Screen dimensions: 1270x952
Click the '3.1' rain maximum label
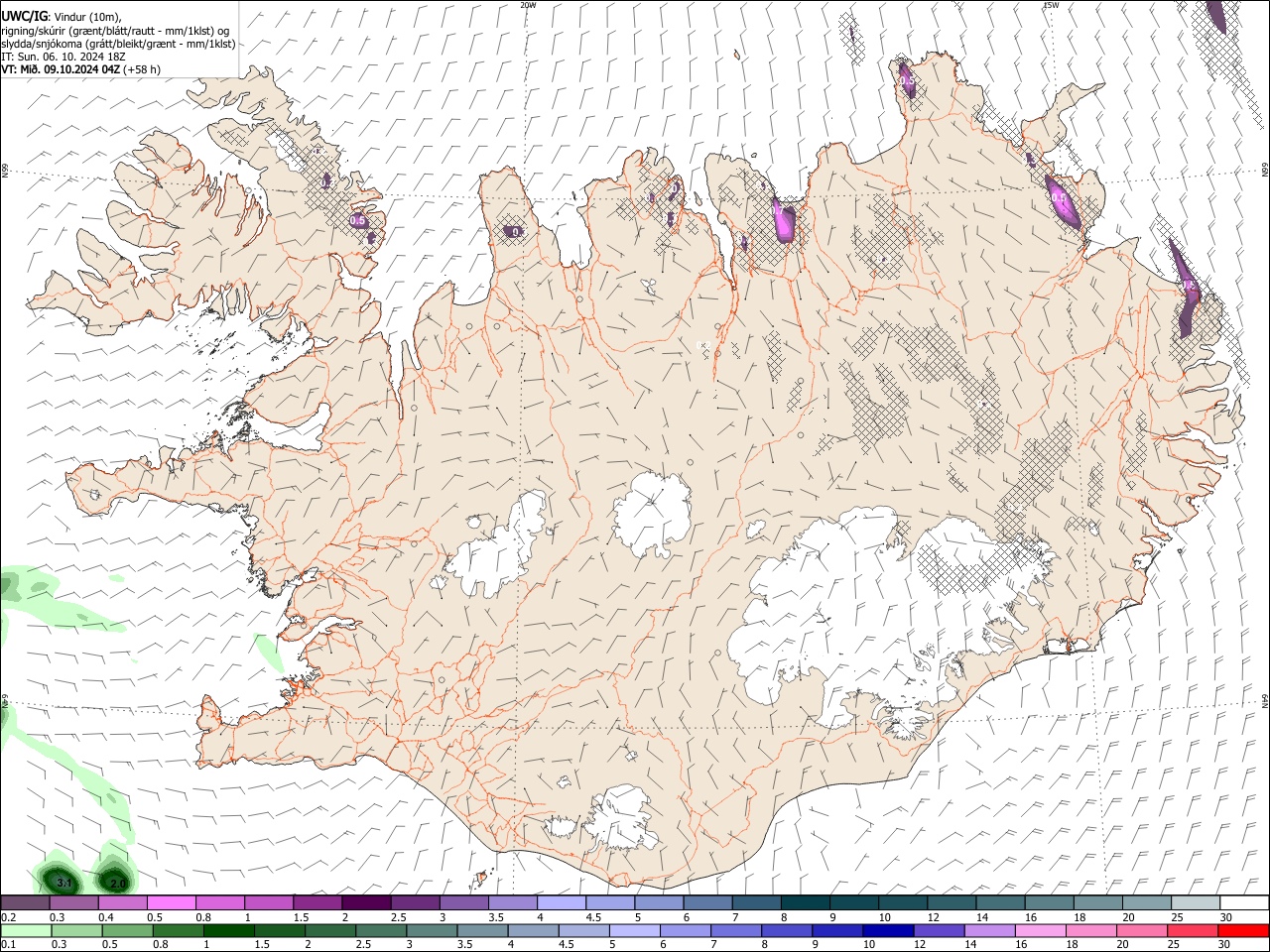pyautogui.click(x=64, y=883)
